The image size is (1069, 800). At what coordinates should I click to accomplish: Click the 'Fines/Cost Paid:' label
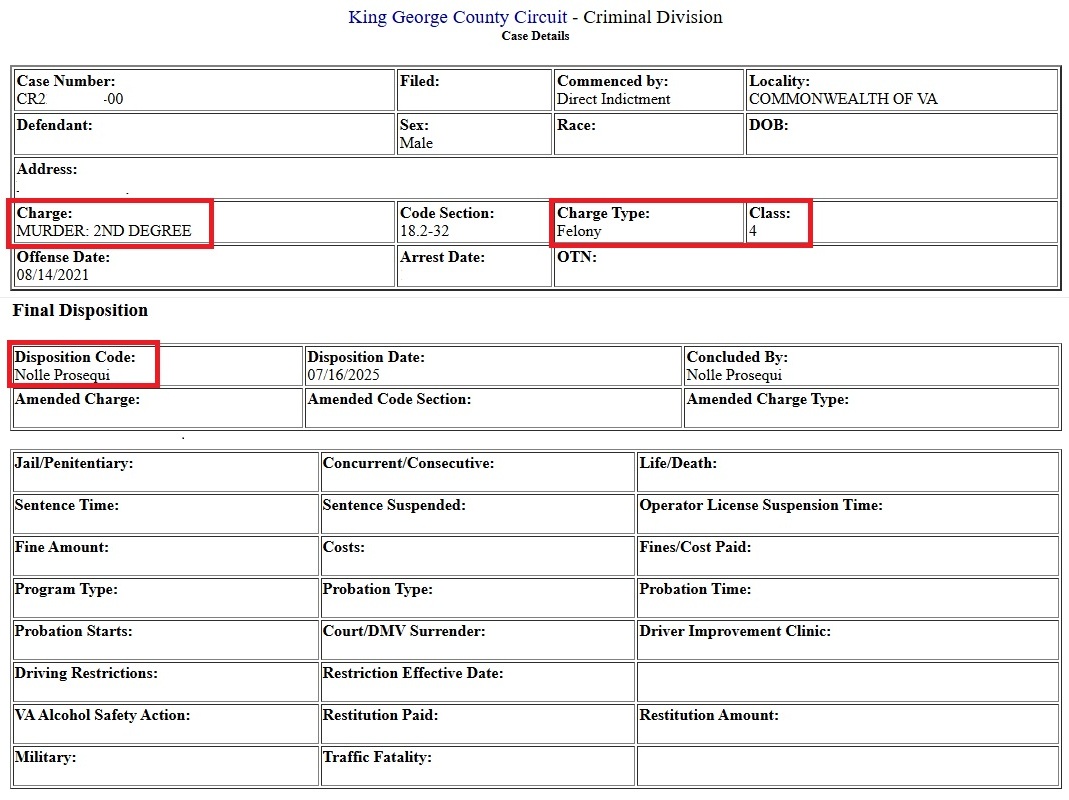click(695, 548)
